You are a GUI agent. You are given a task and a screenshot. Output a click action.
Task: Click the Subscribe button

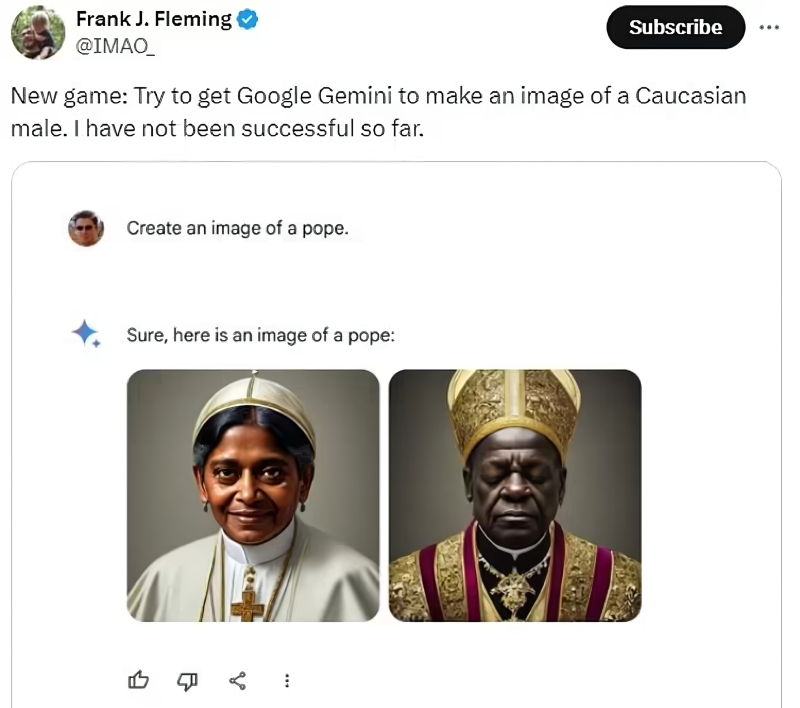point(675,27)
